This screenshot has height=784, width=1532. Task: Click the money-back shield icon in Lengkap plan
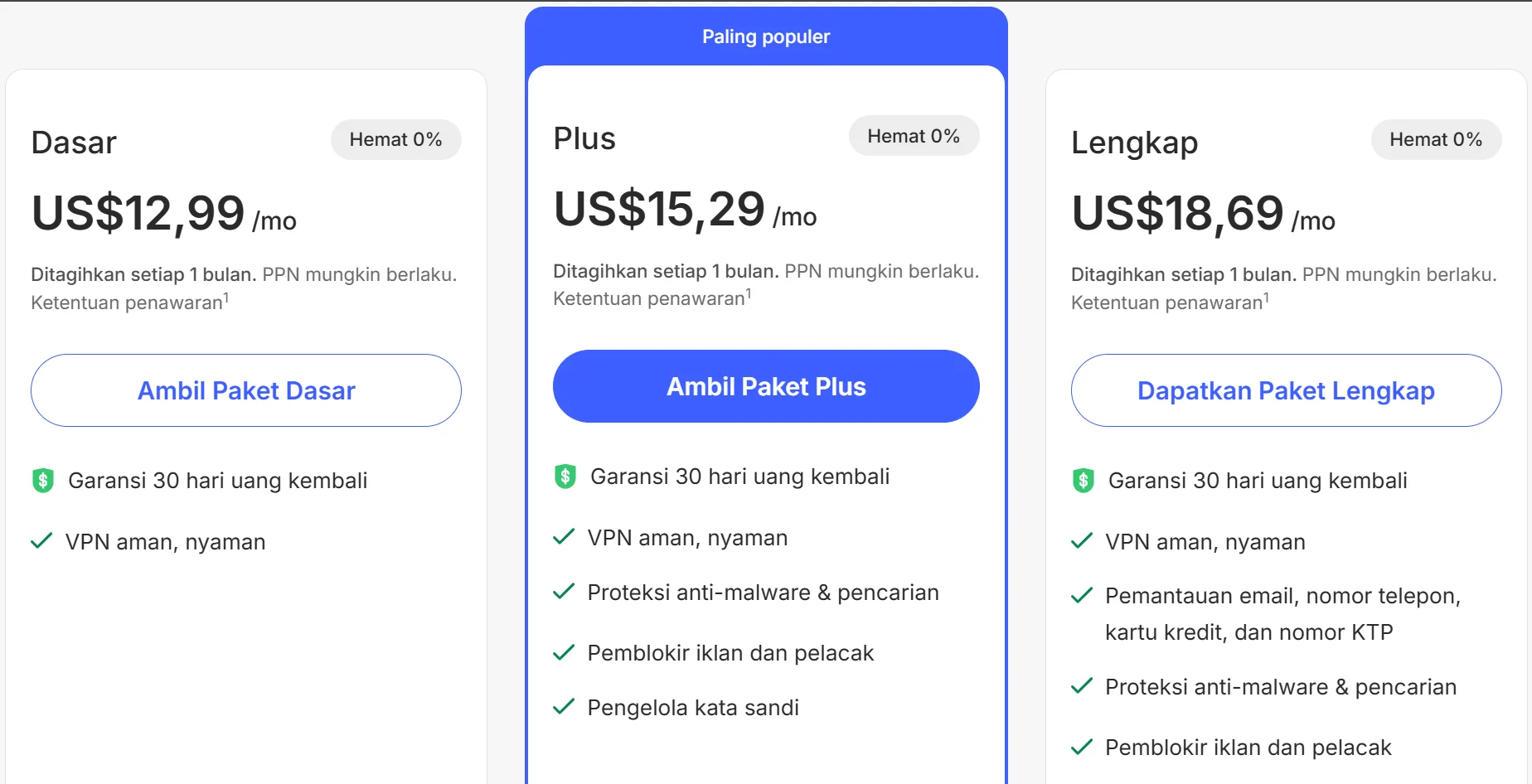pos(1084,481)
